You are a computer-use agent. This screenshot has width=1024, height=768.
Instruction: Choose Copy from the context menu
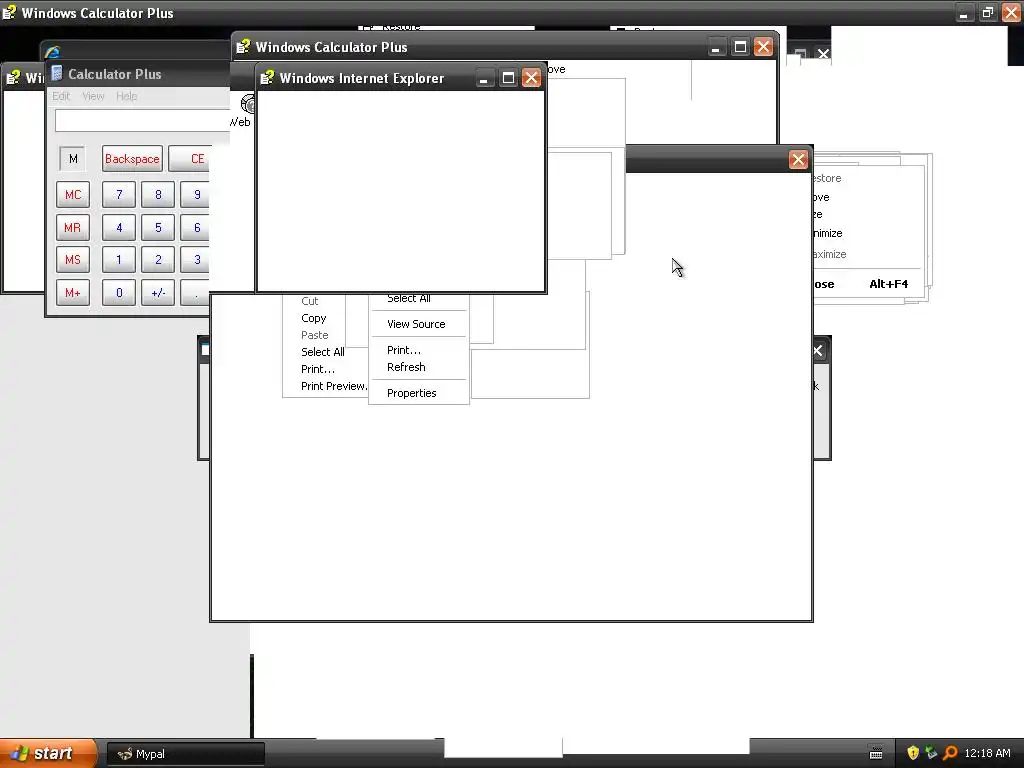point(313,318)
